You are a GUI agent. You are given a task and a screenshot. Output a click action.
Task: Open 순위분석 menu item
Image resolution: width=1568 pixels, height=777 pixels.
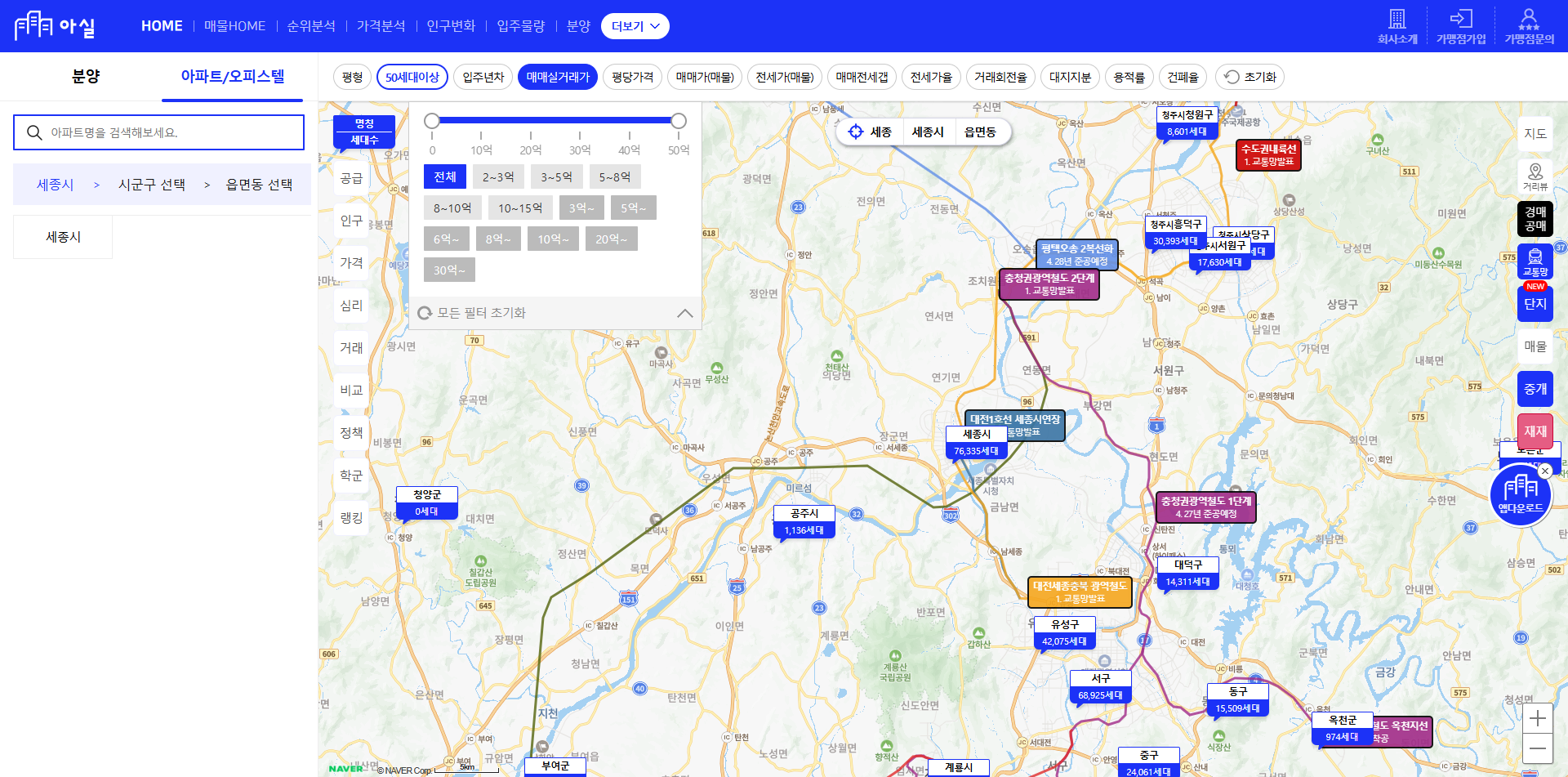[311, 26]
